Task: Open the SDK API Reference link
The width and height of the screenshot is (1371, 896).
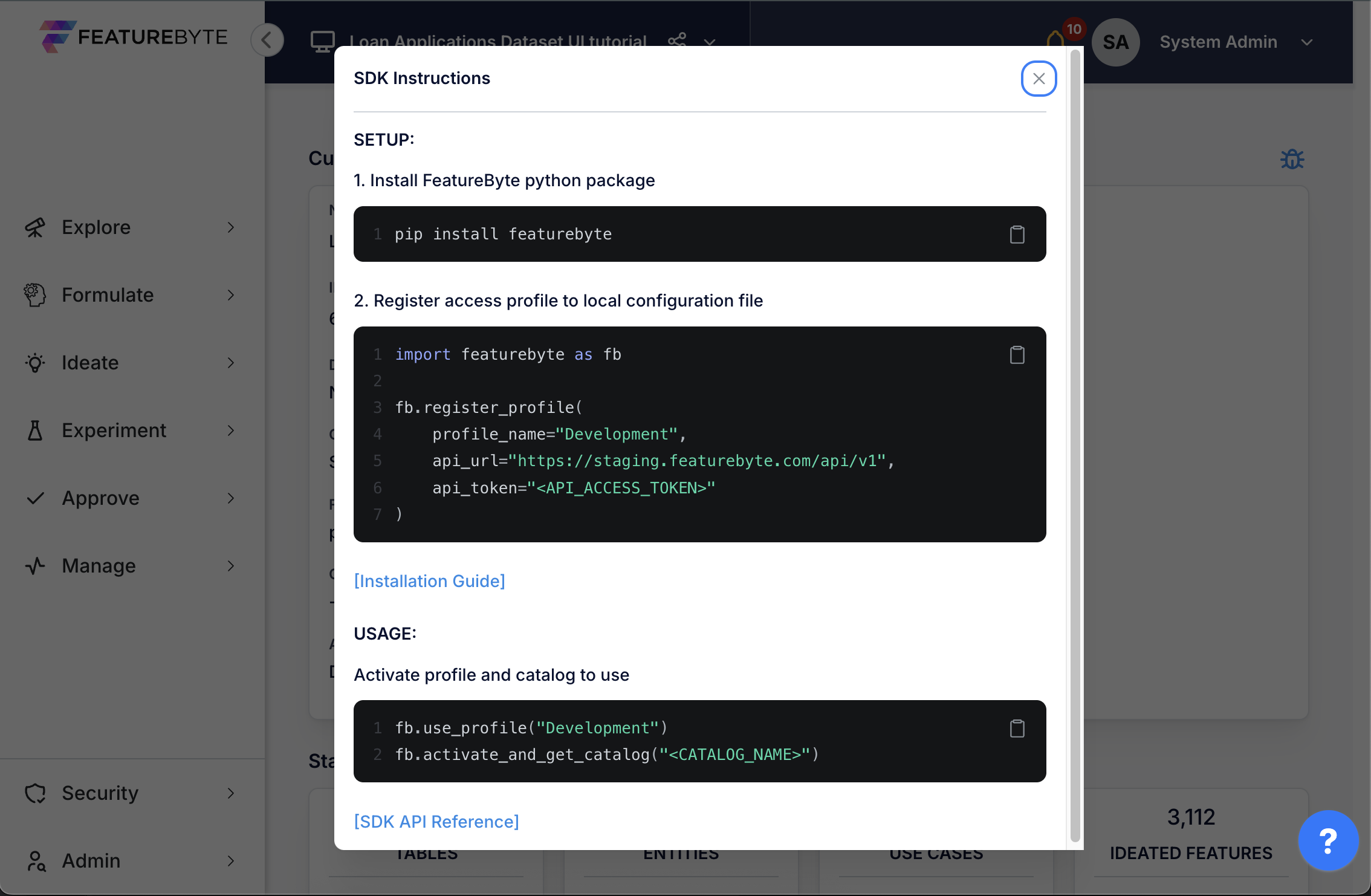Action: (436, 821)
